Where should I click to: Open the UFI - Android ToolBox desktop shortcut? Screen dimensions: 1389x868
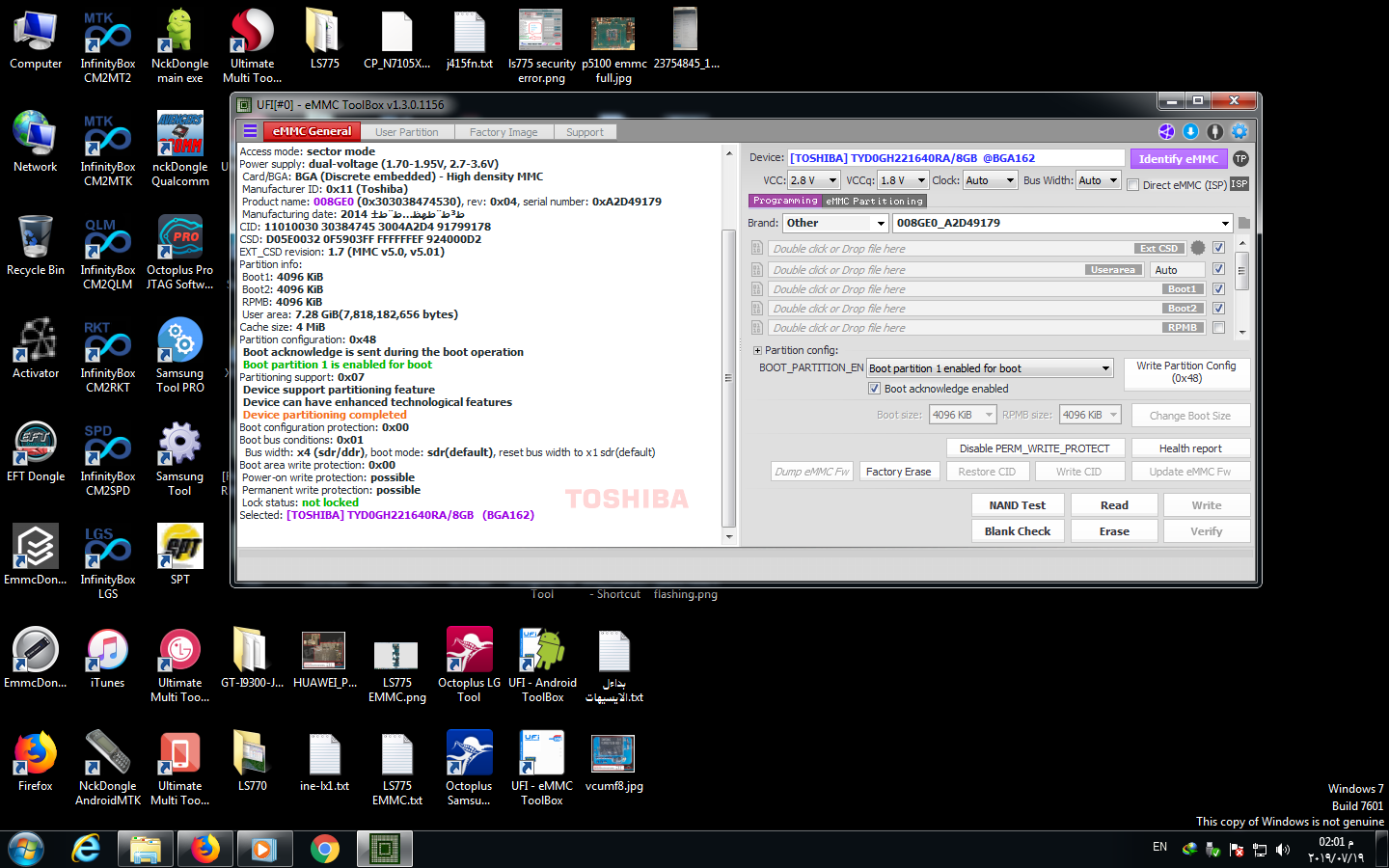(542, 665)
